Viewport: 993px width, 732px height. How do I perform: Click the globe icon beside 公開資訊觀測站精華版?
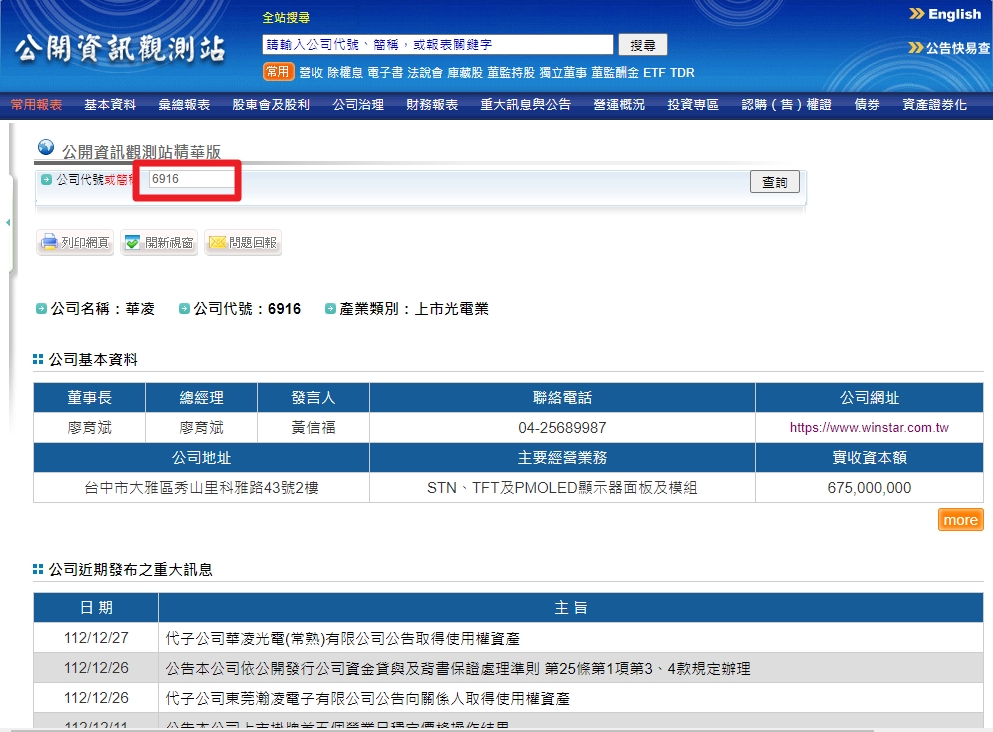(46, 147)
